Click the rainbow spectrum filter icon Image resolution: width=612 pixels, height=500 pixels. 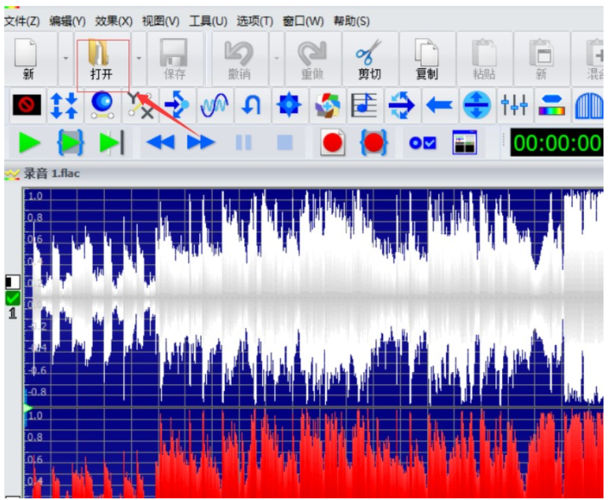coord(551,104)
